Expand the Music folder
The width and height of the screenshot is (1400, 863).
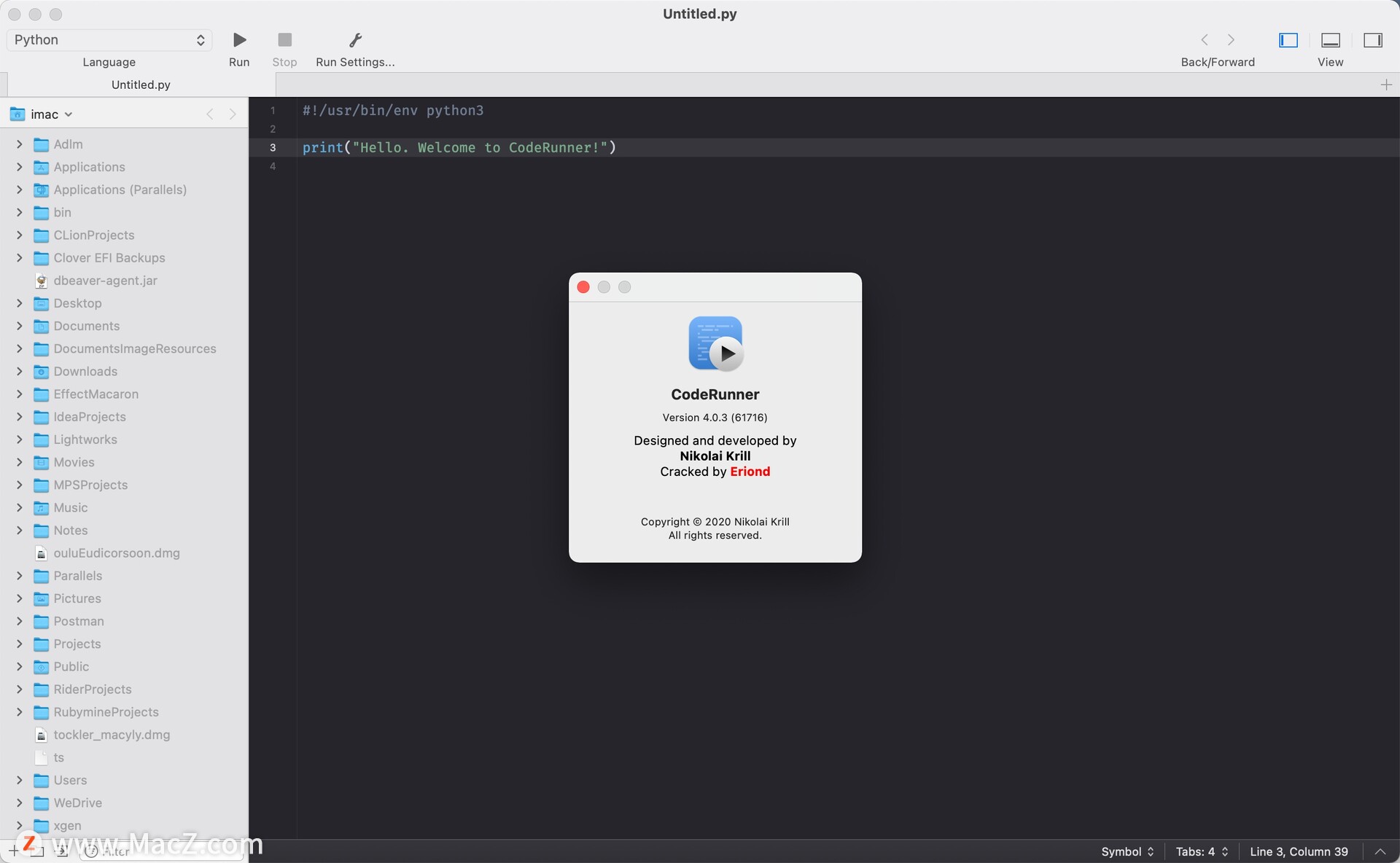[x=20, y=507]
